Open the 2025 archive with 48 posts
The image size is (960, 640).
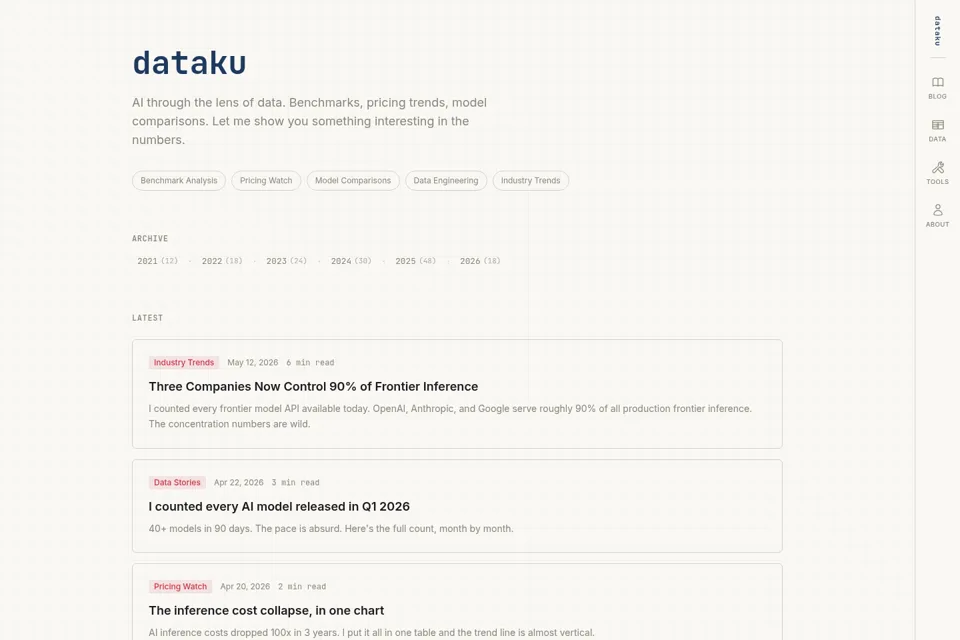(x=415, y=261)
